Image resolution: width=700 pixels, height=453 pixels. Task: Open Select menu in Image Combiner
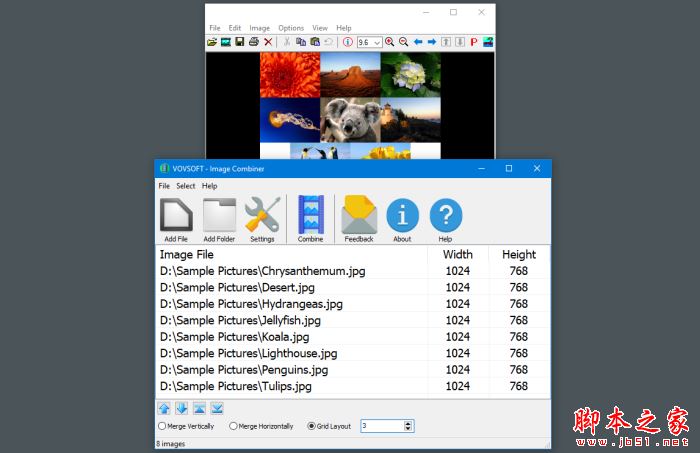point(186,186)
